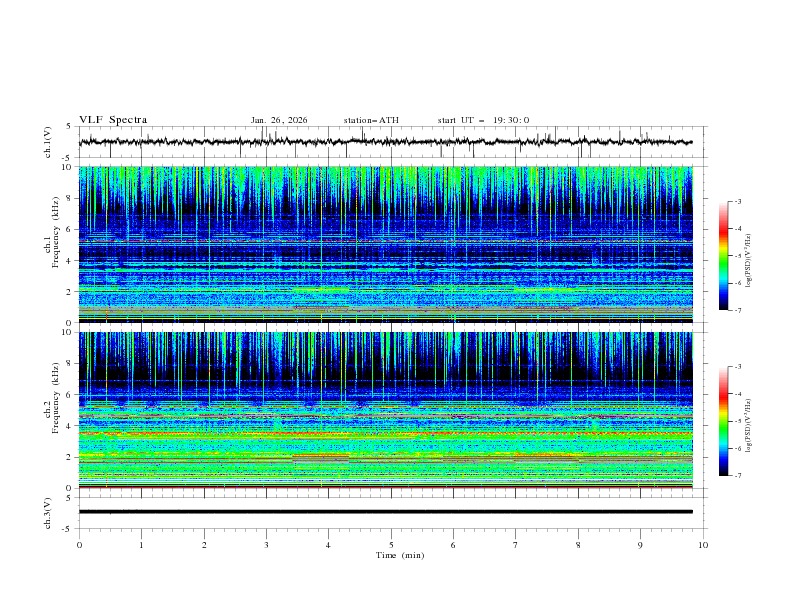Click the ch.1 voltage waveform trace
This screenshot has width=792, height=612.
pos(385,142)
